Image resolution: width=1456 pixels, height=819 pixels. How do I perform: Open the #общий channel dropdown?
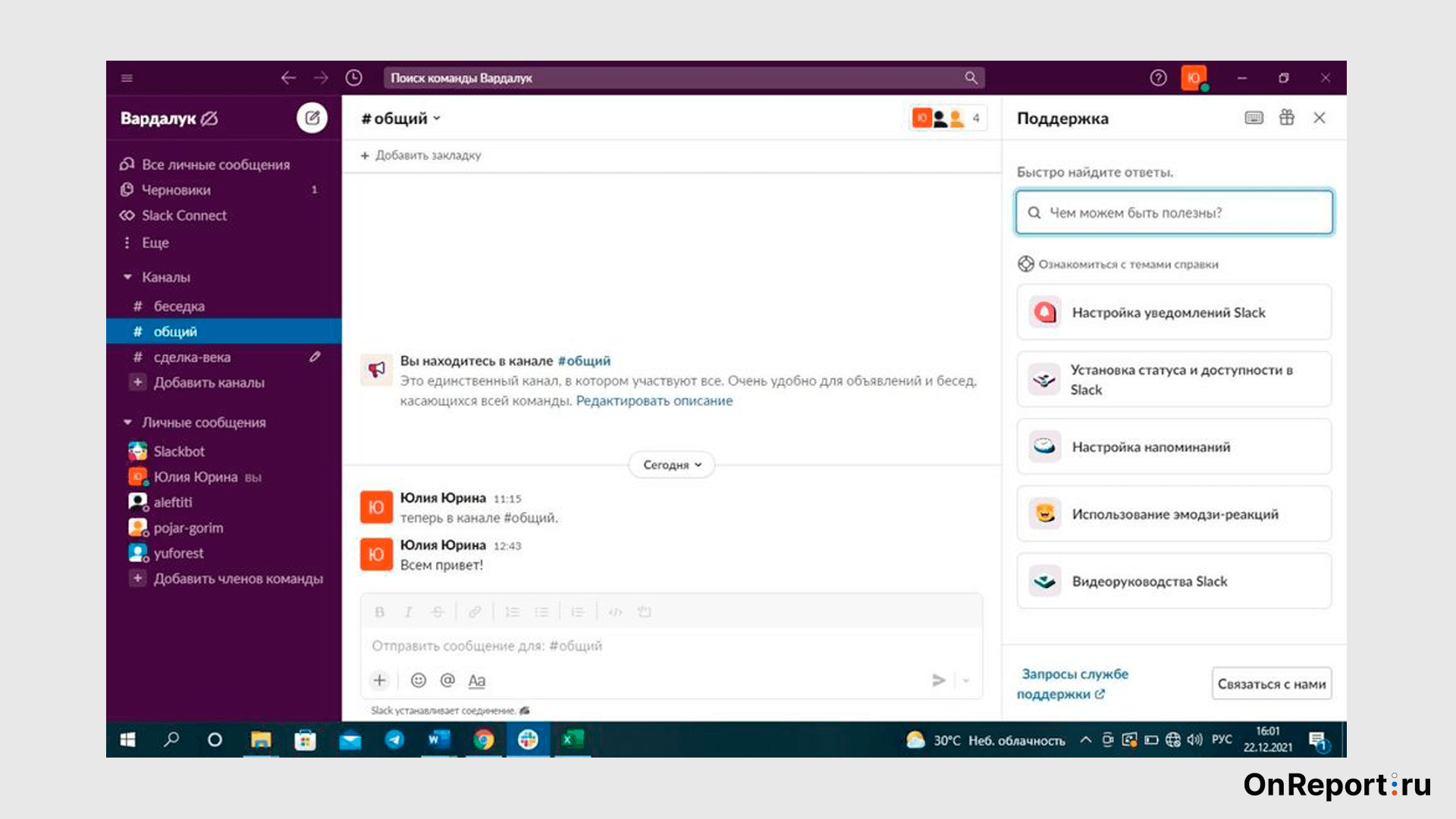[400, 118]
